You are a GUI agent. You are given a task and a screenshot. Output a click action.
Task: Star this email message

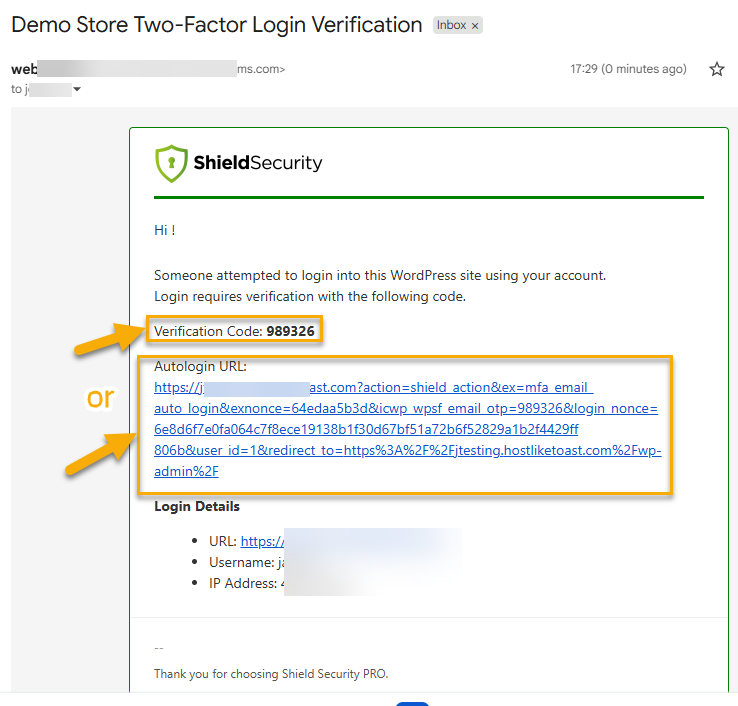716,69
